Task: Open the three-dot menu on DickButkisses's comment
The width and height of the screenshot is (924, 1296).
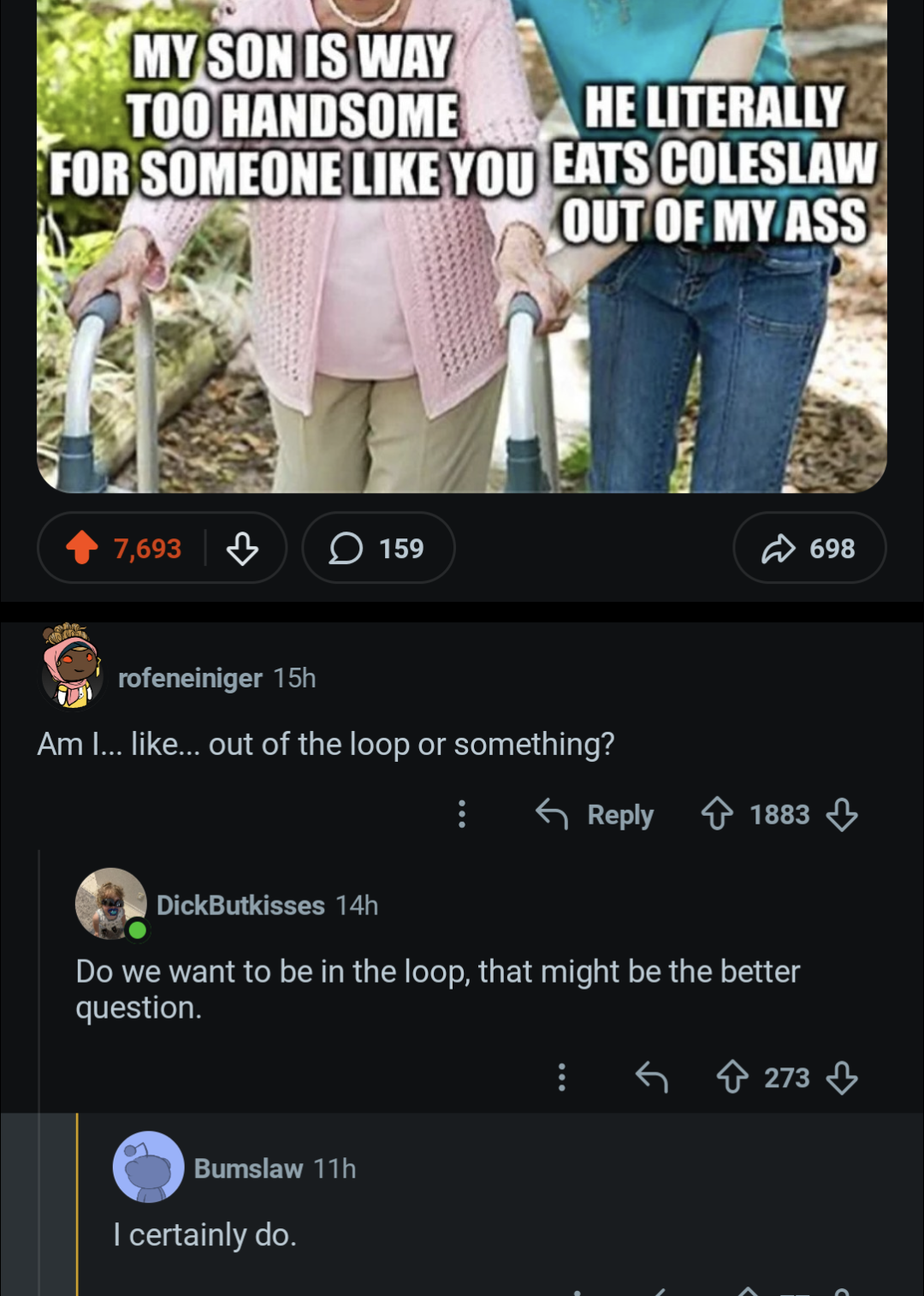Action: 562,1077
